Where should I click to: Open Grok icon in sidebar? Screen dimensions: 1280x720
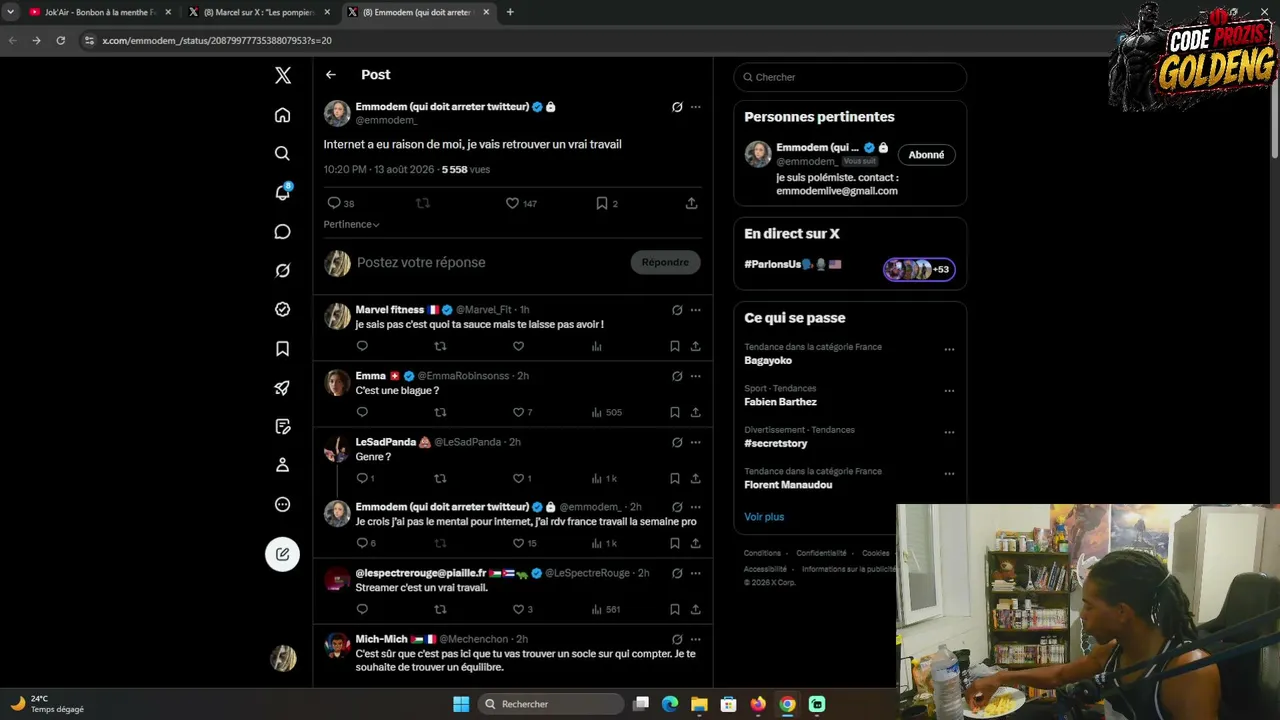tap(283, 270)
